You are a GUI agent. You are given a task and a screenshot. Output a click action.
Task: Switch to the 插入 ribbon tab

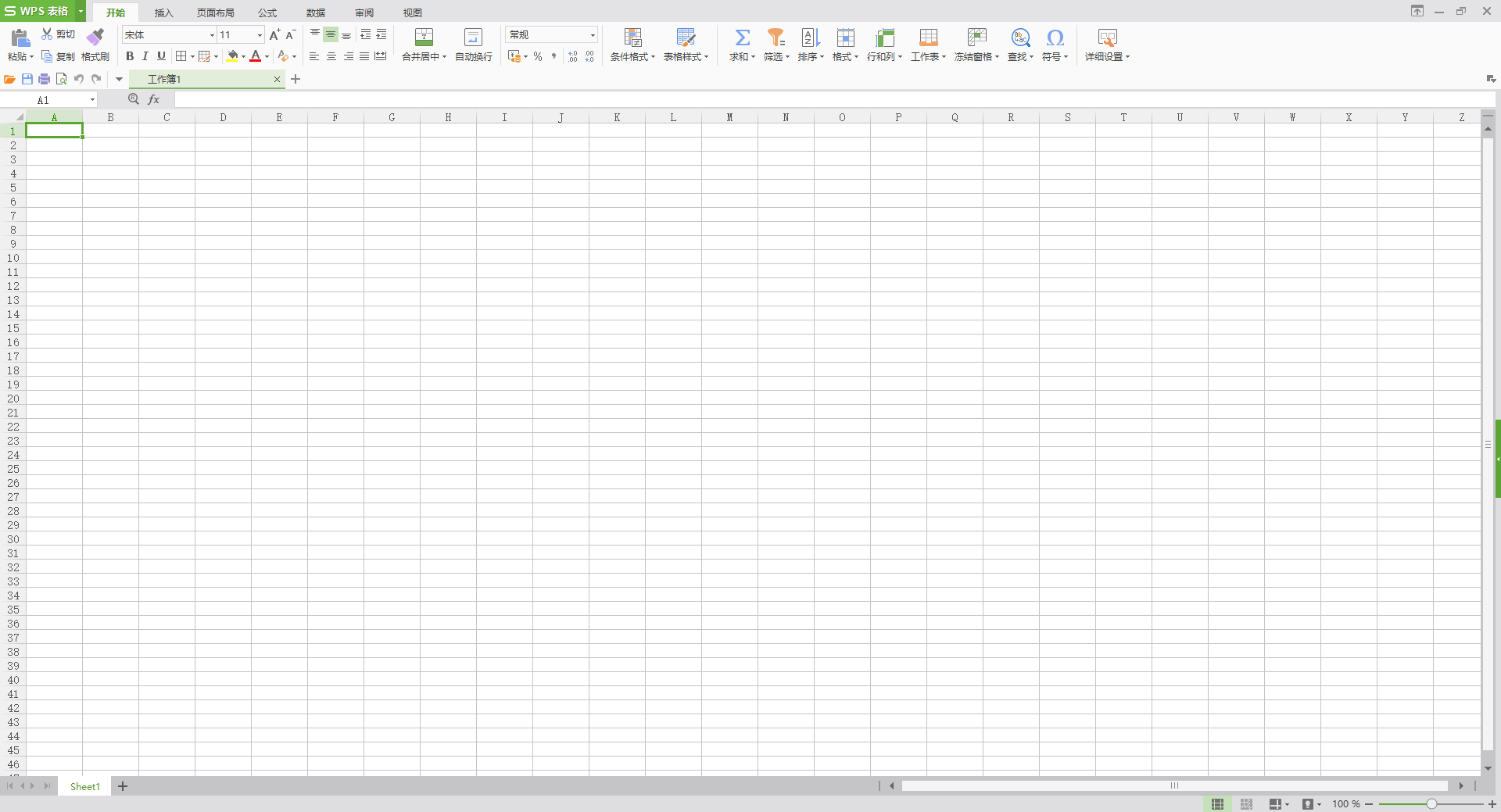click(163, 13)
